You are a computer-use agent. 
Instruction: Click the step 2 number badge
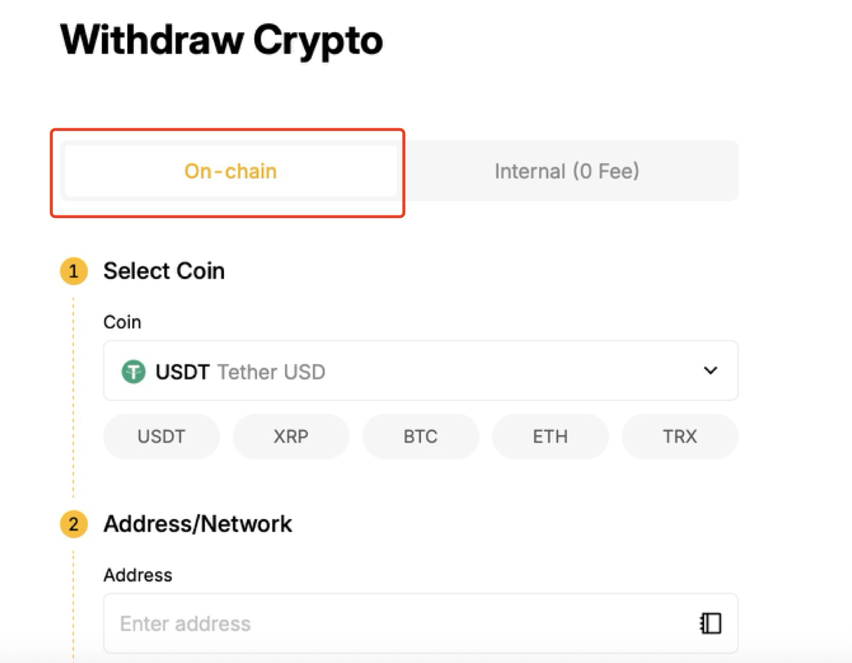click(x=73, y=524)
